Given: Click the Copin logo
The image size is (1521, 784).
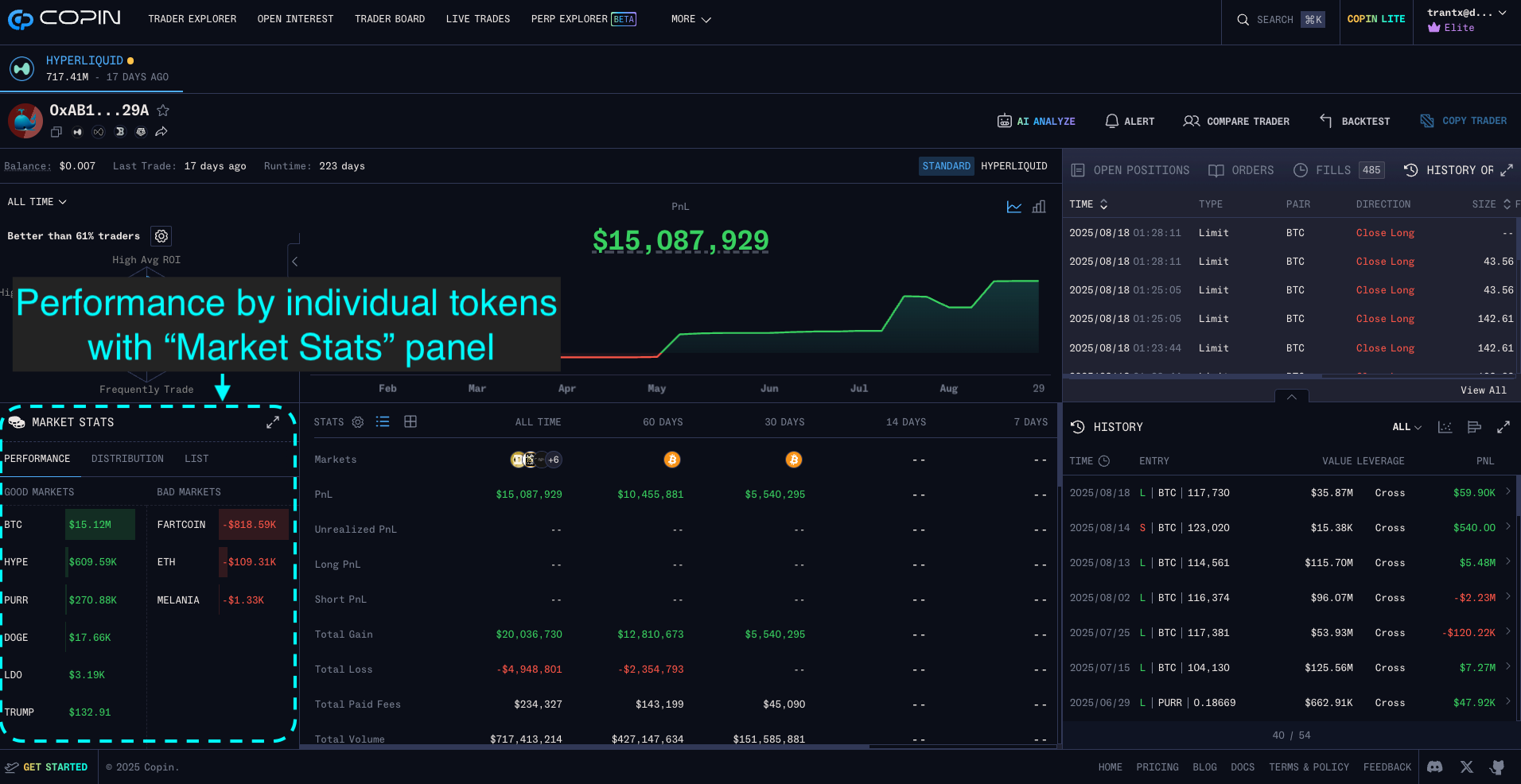Looking at the screenshot, I should (x=64, y=18).
